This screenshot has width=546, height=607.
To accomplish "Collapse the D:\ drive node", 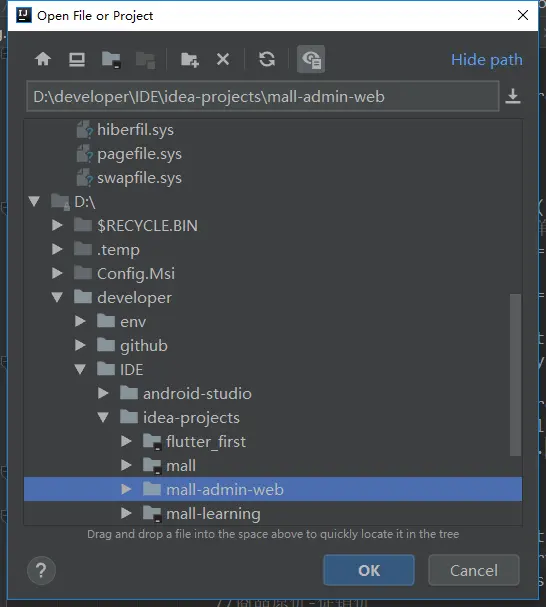I will tap(34, 201).
